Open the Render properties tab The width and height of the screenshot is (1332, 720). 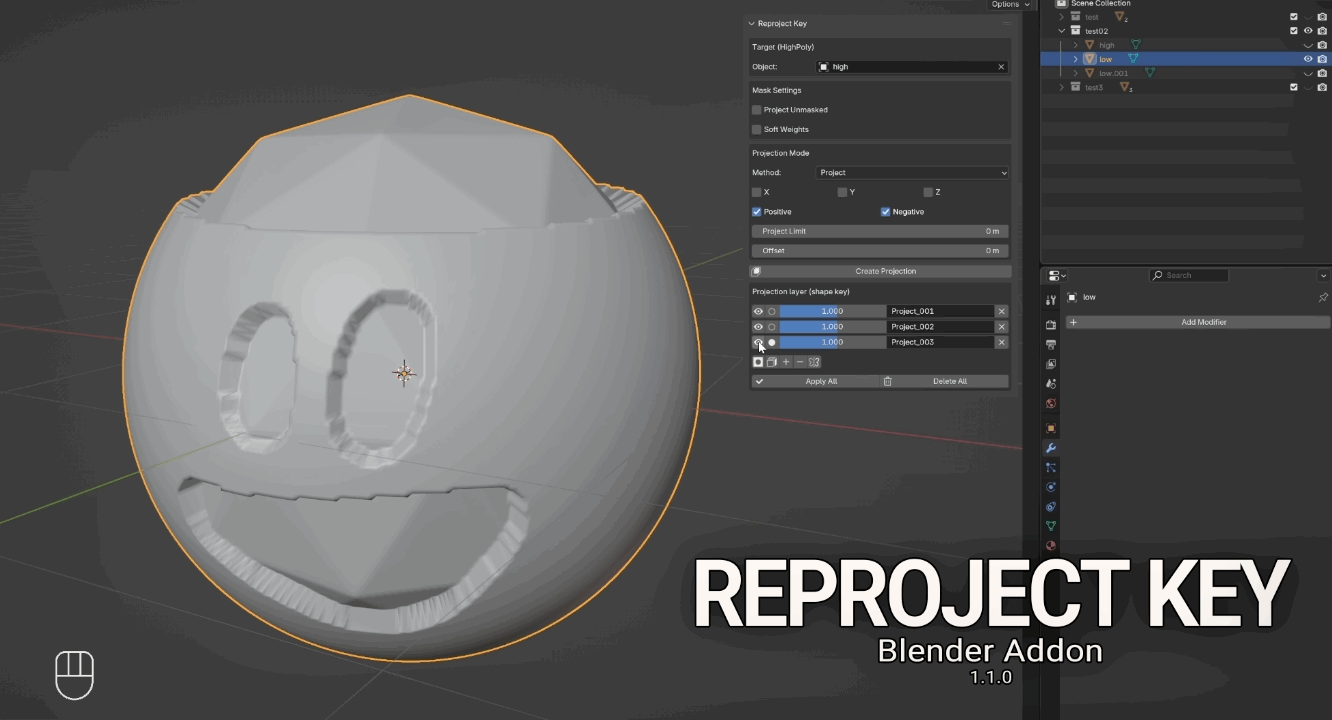pos(1051,325)
